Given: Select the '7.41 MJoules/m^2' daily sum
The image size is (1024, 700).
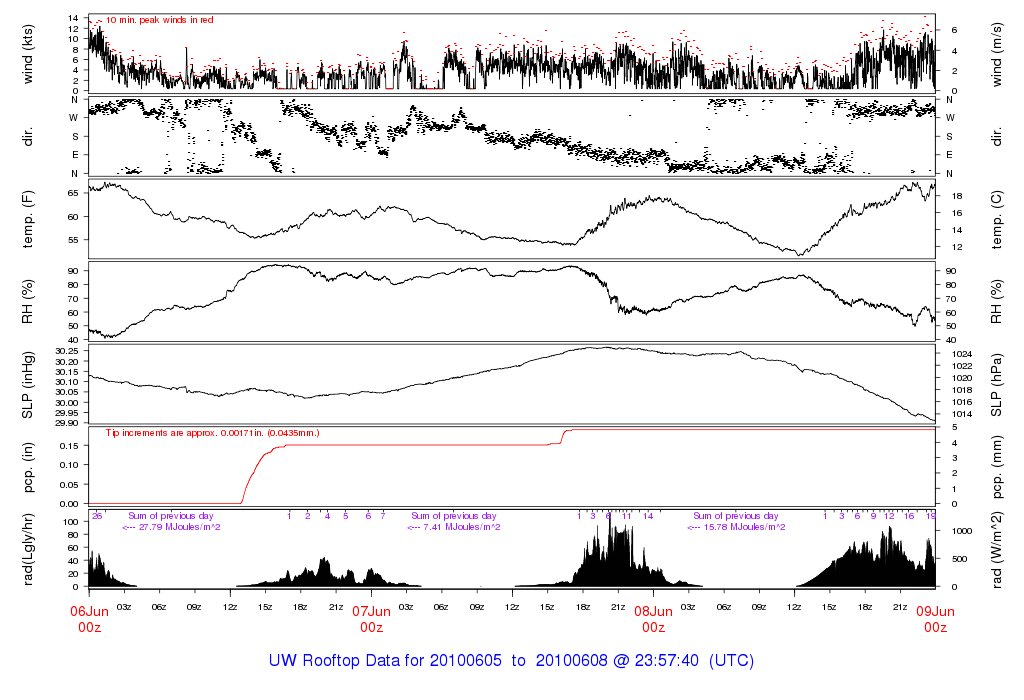Looking at the screenshot, I should pyautogui.click(x=462, y=527).
